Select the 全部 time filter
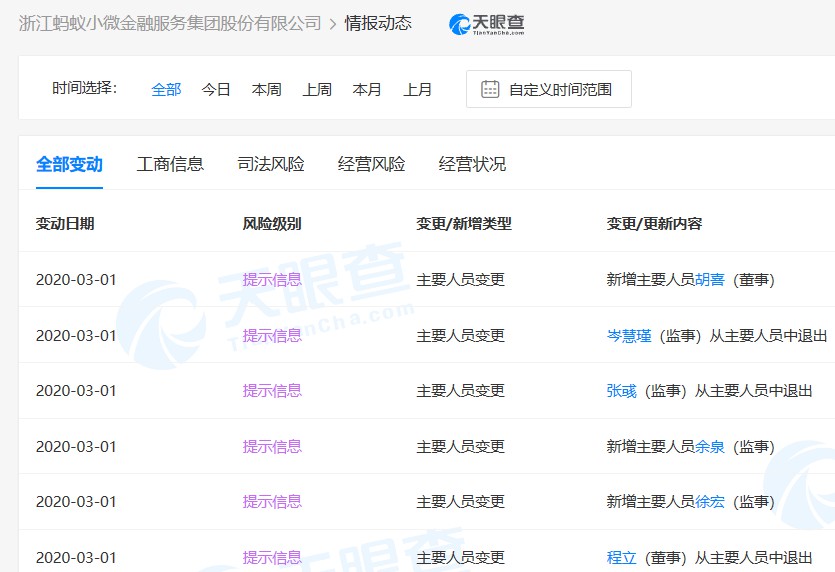This screenshot has height=572, width=835. pos(166,89)
